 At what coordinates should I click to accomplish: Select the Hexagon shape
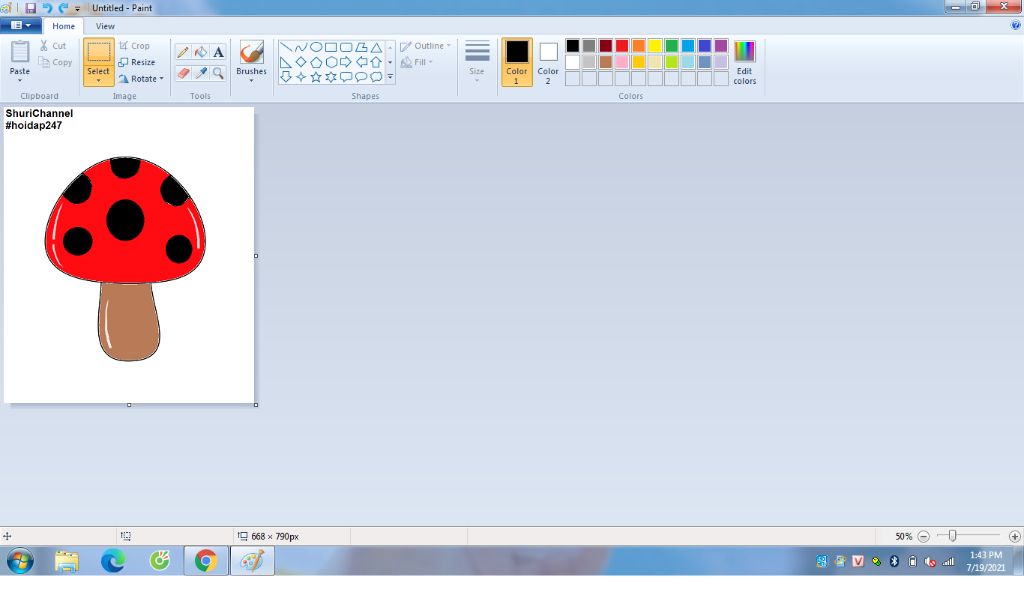tap(331, 62)
